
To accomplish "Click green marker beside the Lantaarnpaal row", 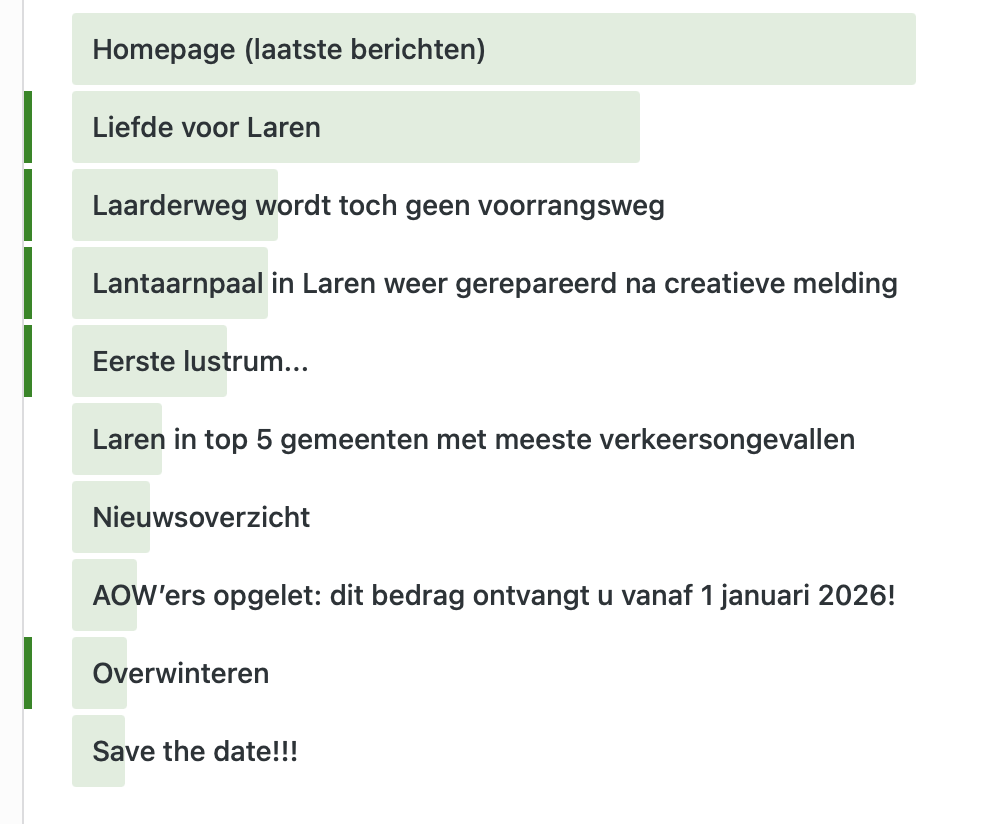I will [28, 283].
